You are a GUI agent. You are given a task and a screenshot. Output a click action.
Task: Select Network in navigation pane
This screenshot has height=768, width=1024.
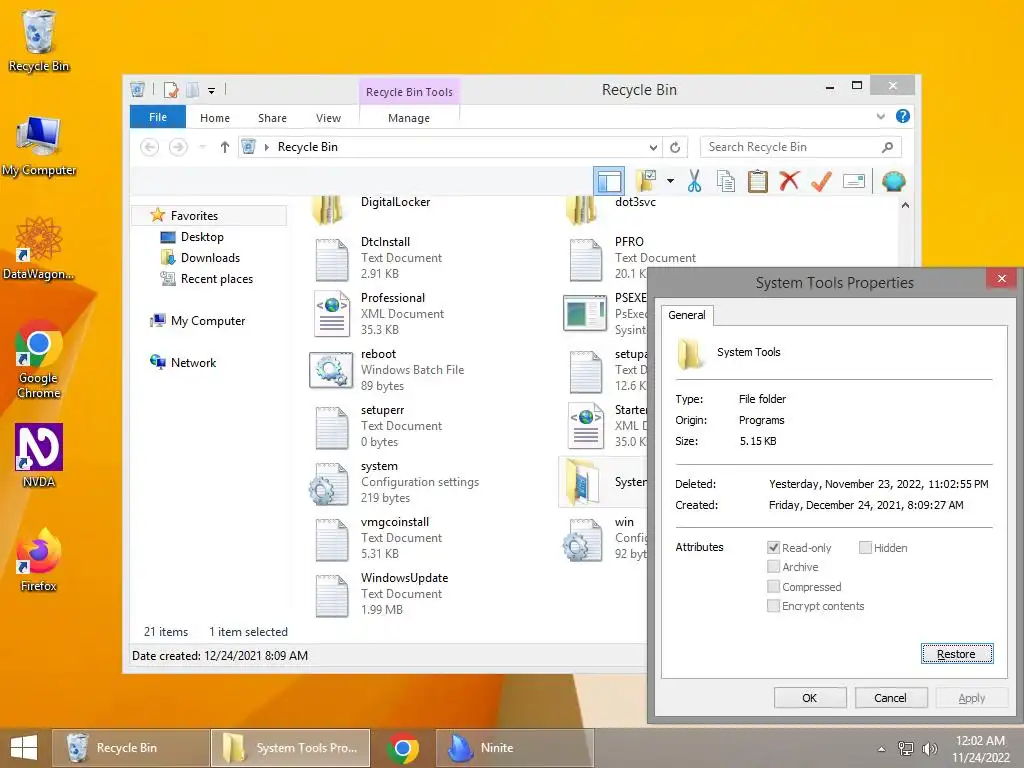pyautogui.click(x=193, y=362)
